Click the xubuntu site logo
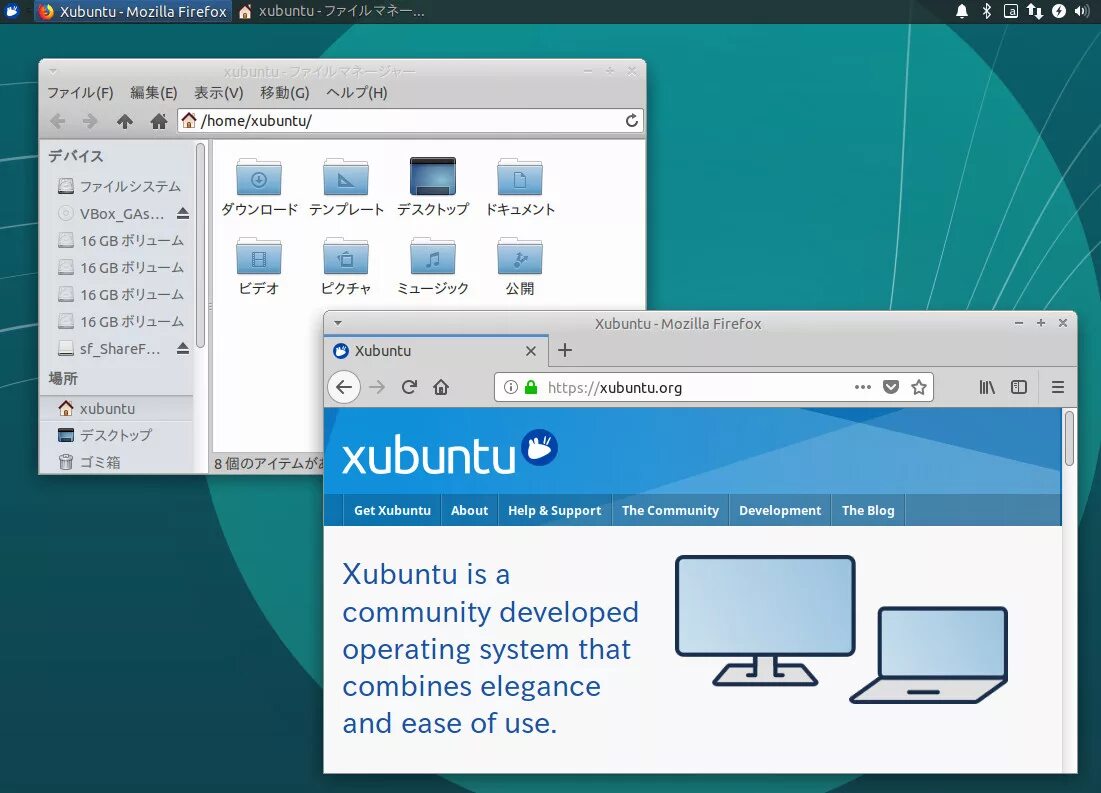This screenshot has width=1101, height=793. coord(449,452)
